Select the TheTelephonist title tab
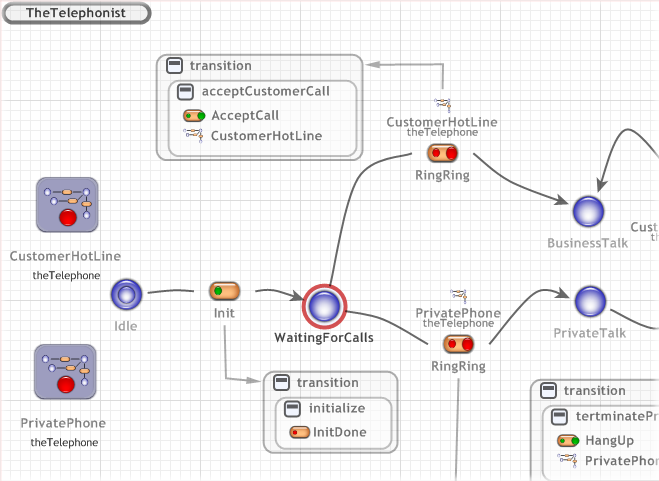This screenshot has height=481, width=659. 76,13
